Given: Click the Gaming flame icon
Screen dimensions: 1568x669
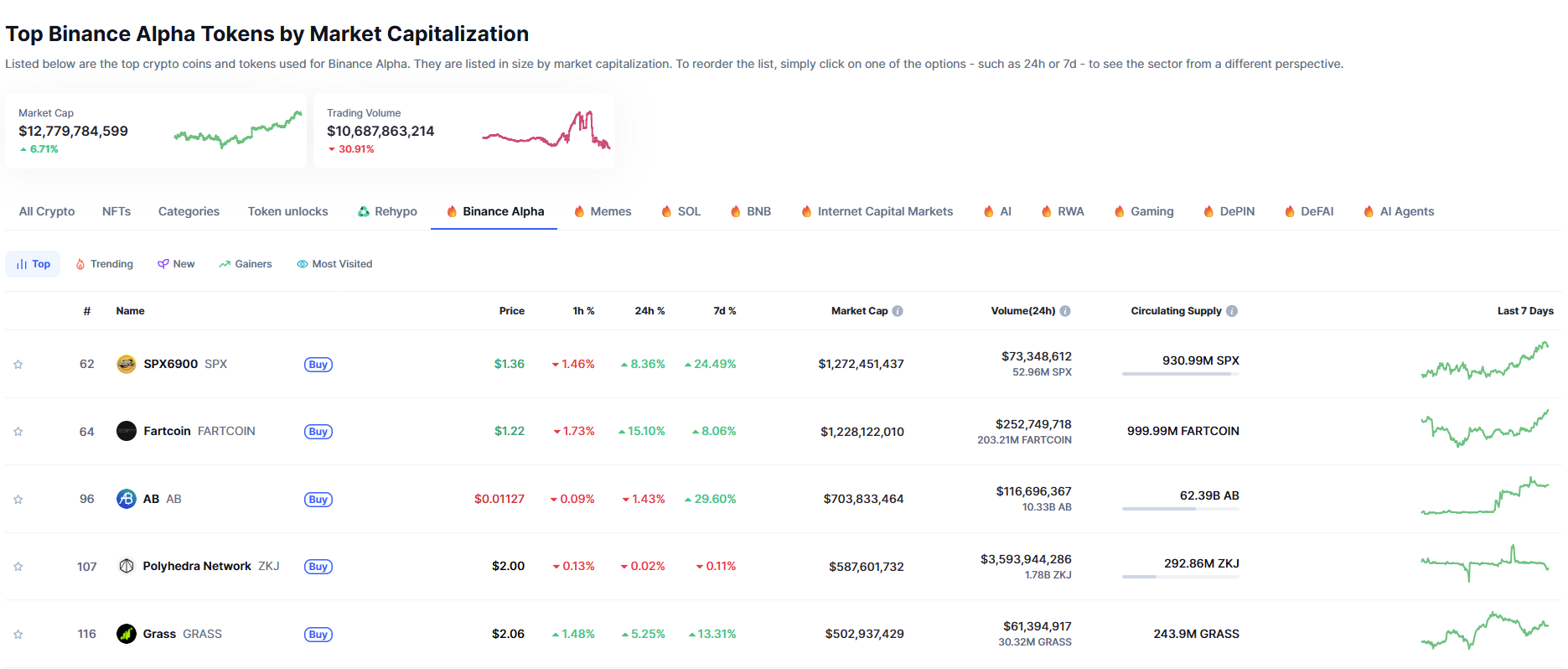Looking at the screenshot, I should pyautogui.click(x=1120, y=211).
